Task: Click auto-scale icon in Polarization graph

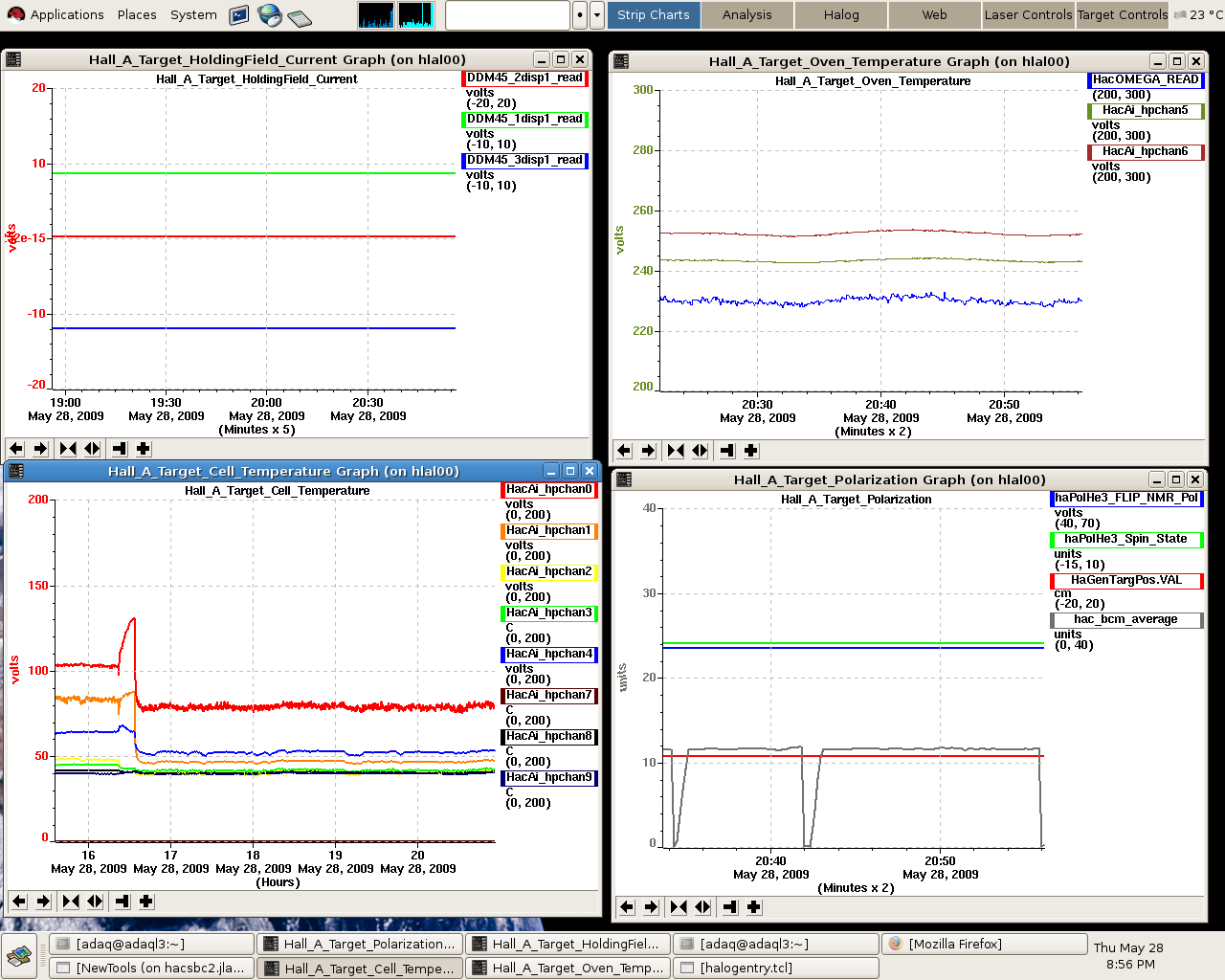Action: pos(730,907)
